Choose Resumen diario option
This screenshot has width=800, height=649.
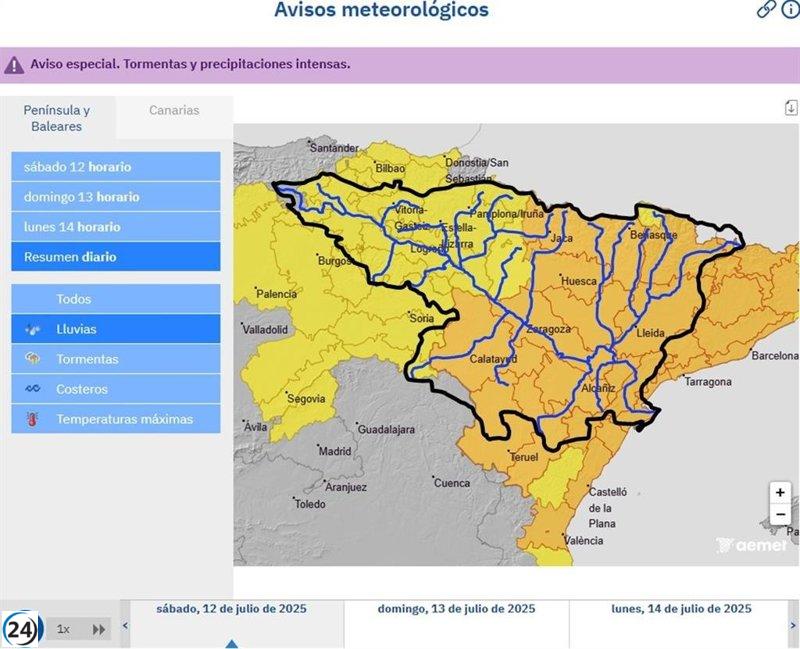[x=116, y=257]
